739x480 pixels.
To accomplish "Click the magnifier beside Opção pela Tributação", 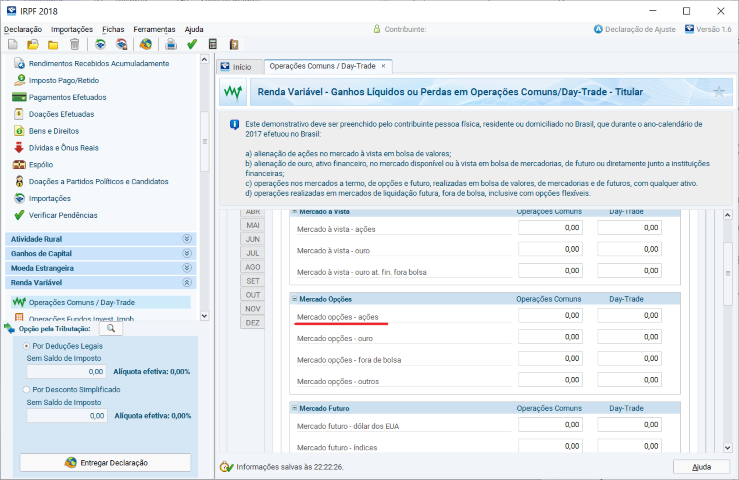I will (x=111, y=328).
